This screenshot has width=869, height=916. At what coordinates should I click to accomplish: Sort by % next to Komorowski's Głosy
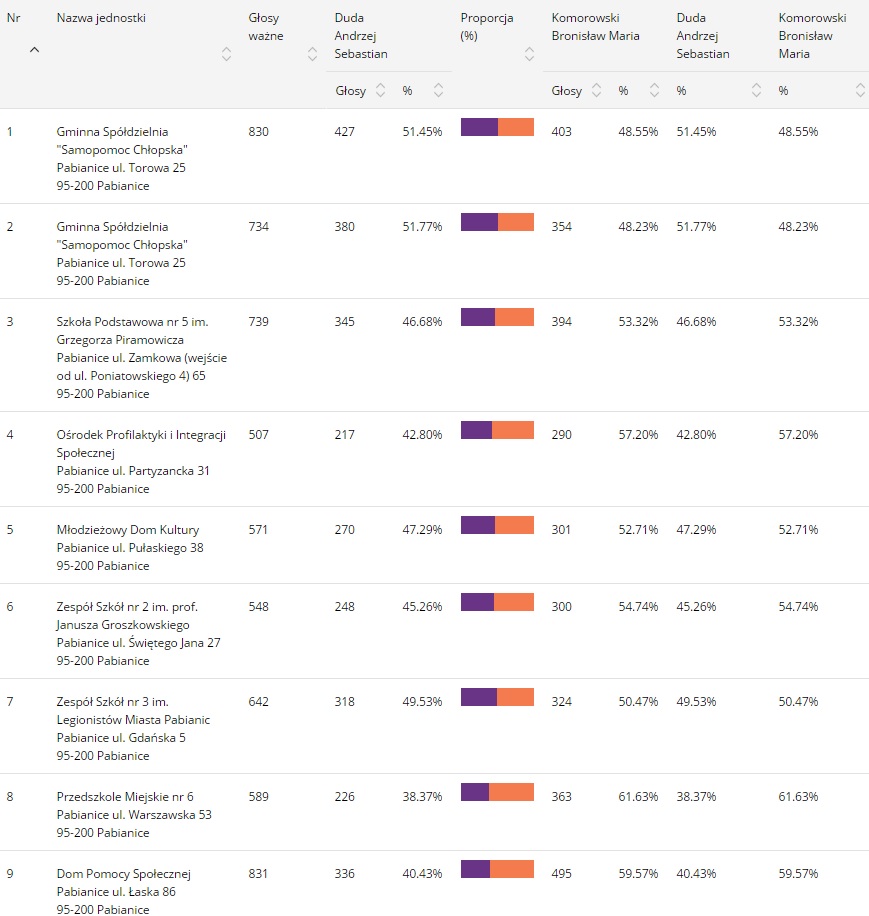point(654,90)
